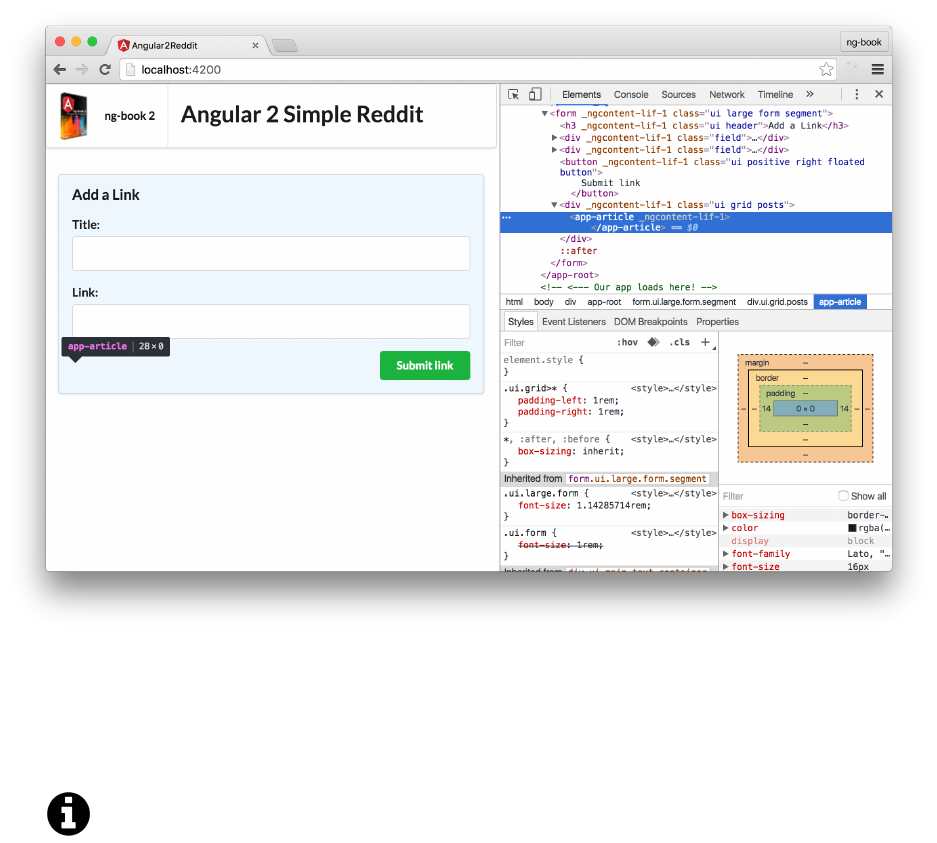Screen dimensions: 937x843
Task: Focus the Link input field
Action: pyautogui.click(x=271, y=321)
